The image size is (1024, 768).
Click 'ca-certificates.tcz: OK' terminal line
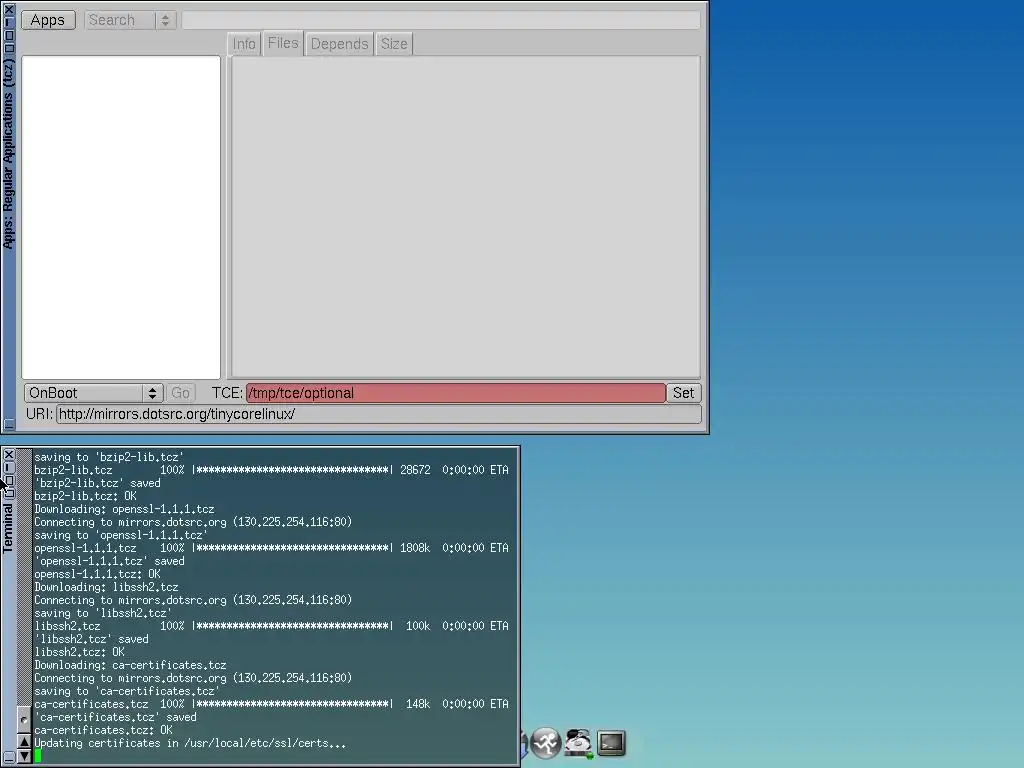click(103, 730)
